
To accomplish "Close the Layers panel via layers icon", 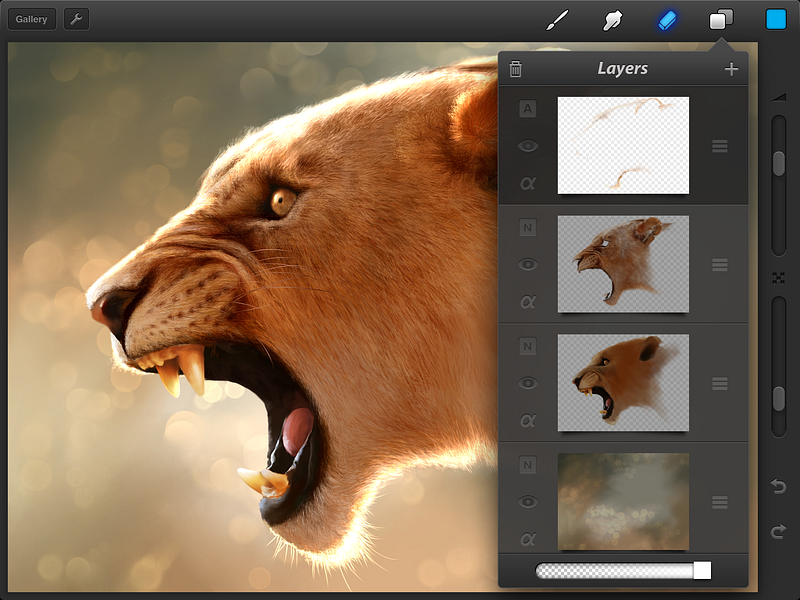I will (721, 20).
